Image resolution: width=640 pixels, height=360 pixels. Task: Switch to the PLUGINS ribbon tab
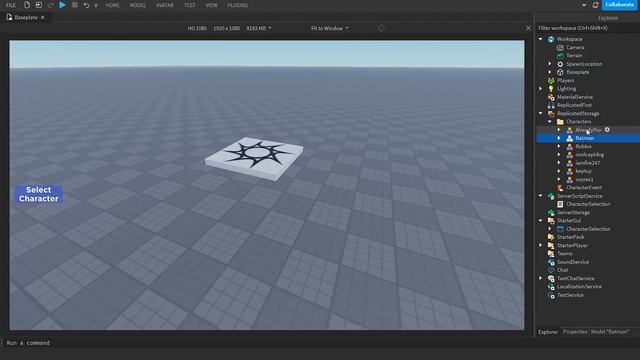(x=238, y=5)
